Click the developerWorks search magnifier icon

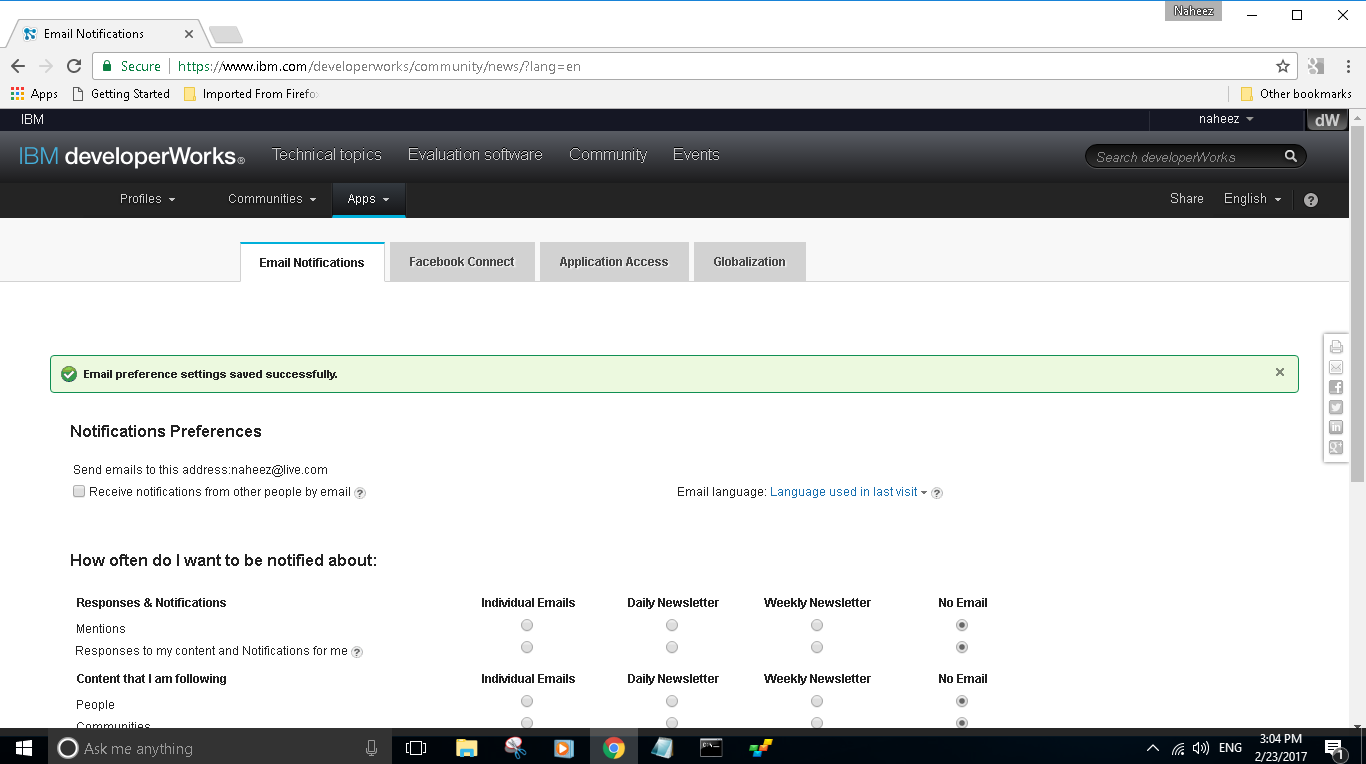pyautogui.click(x=1290, y=156)
